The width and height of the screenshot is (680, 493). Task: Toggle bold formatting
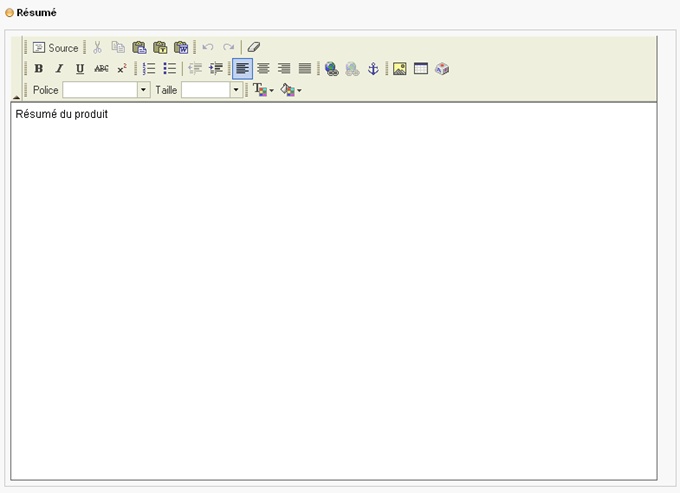coord(38,69)
